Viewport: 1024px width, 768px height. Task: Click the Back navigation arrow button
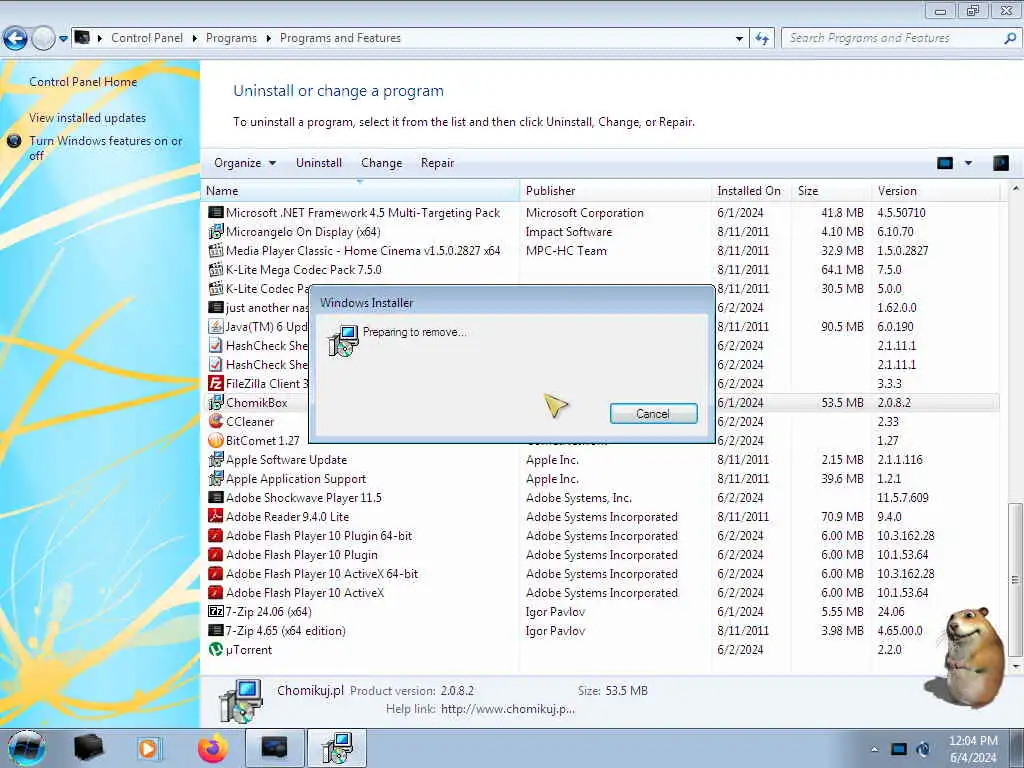pyautogui.click(x=16, y=39)
